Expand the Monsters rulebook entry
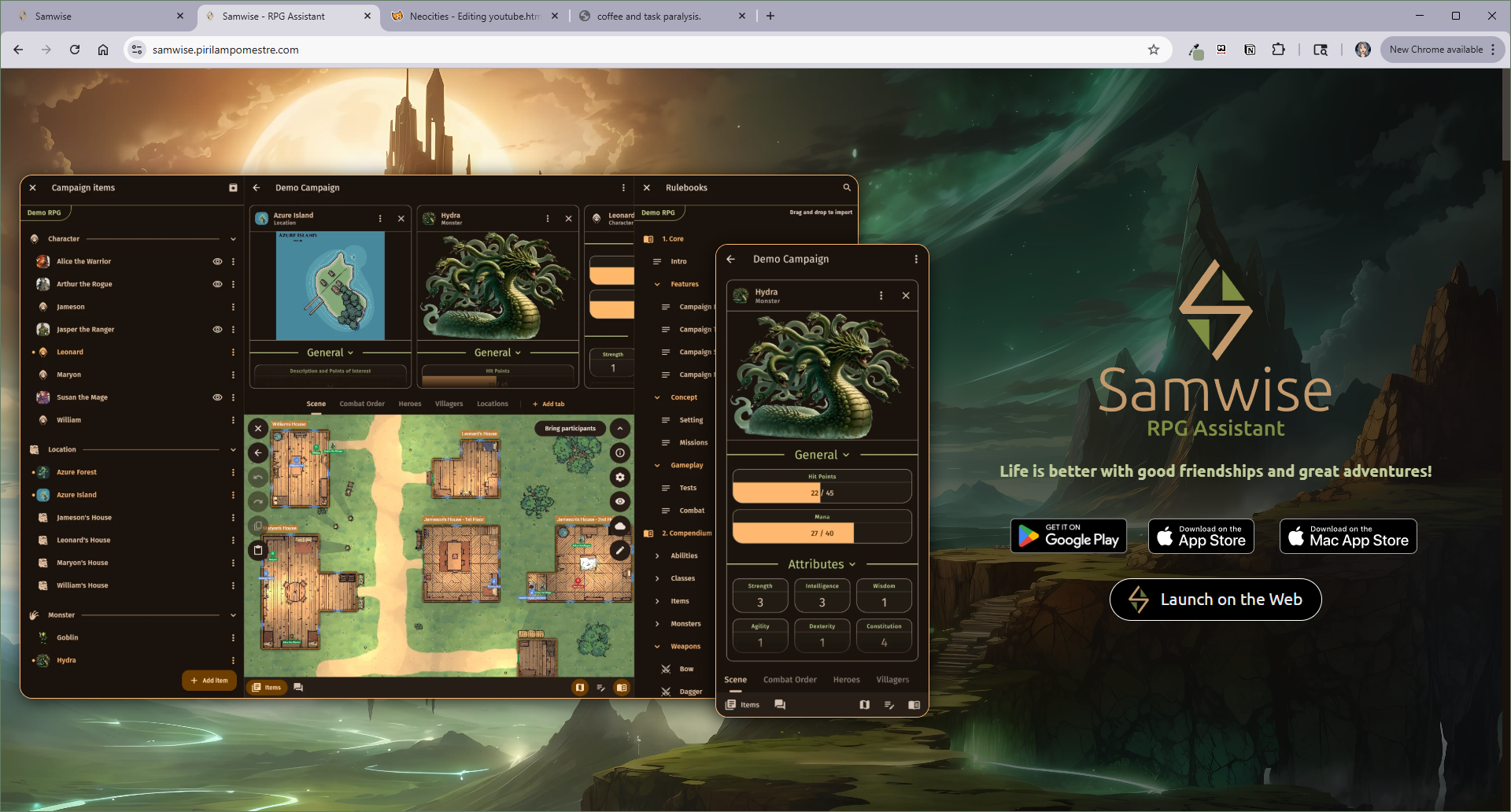 658,624
